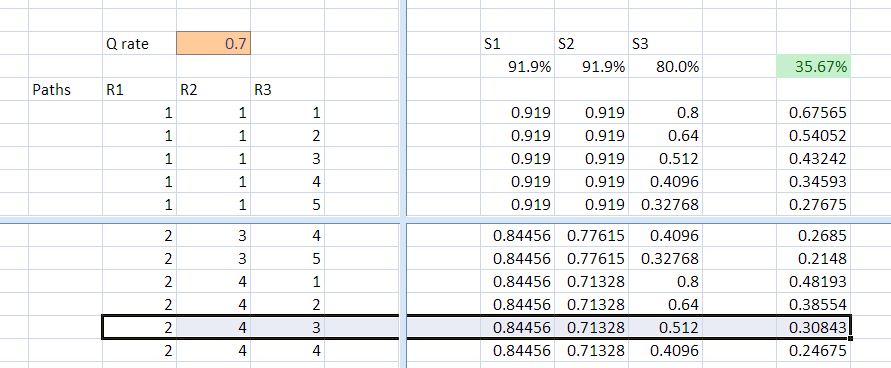Select the result cell 0.24675
Image resolution: width=891 pixels, height=368 pixels.
[x=813, y=351]
